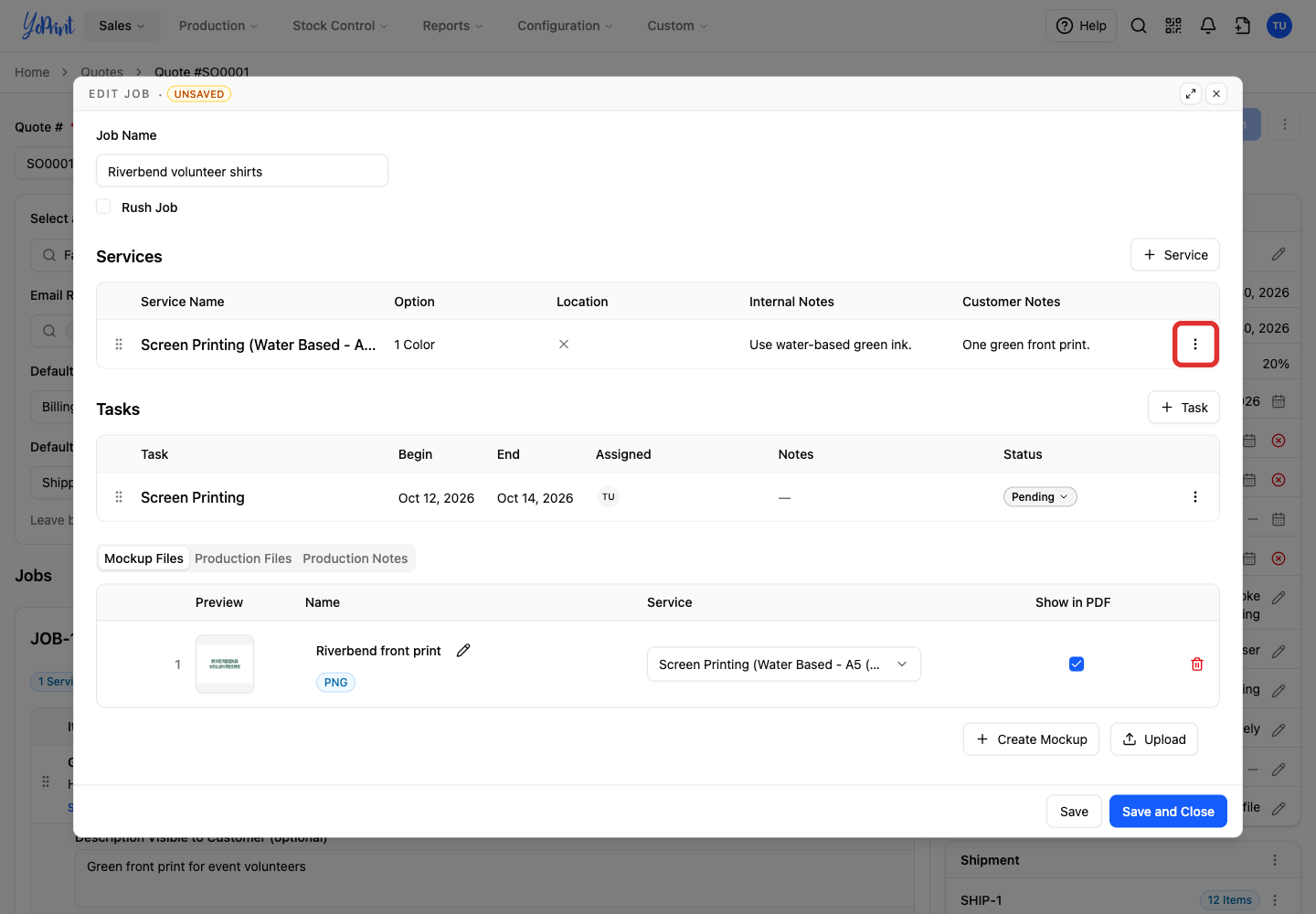This screenshot has height=914, width=1316.
Task: Open the Riverbend front print preview thumbnail
Action: 225,664
